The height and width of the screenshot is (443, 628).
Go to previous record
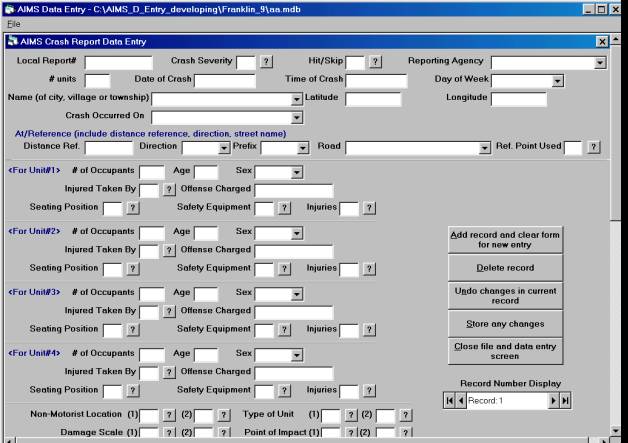(x=461, y=401)
